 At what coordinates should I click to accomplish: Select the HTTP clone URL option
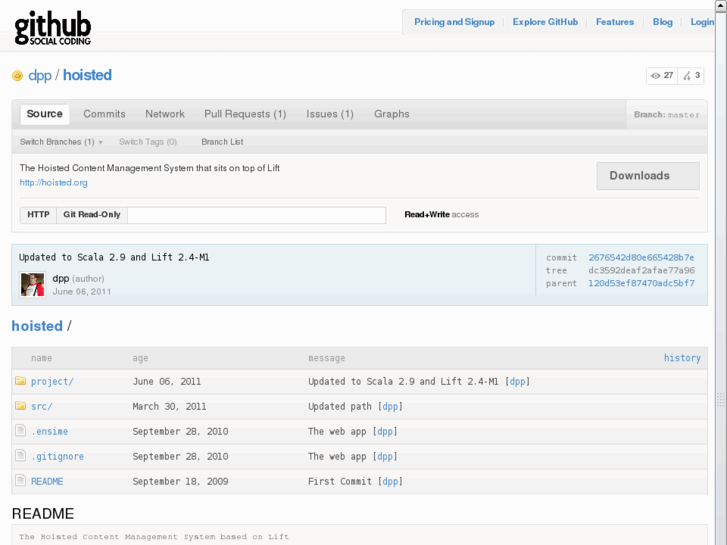(38, 215)
